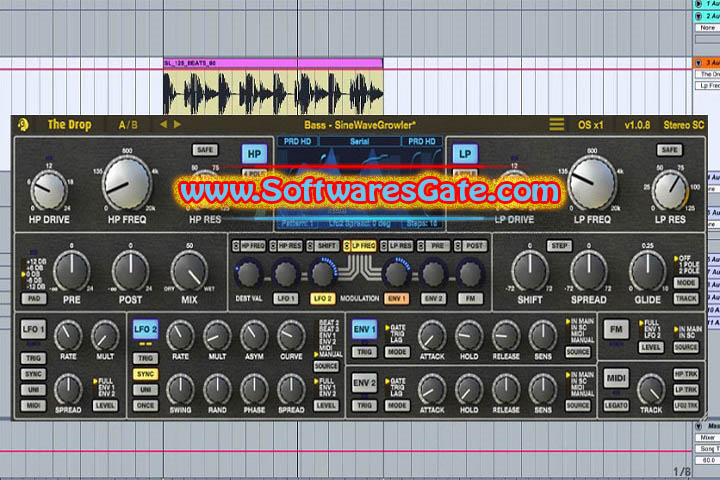The height and width of the screenshot is (480, 720).
Task: Open the HP RES modulation target selector
Action: [x=286, y=246]
